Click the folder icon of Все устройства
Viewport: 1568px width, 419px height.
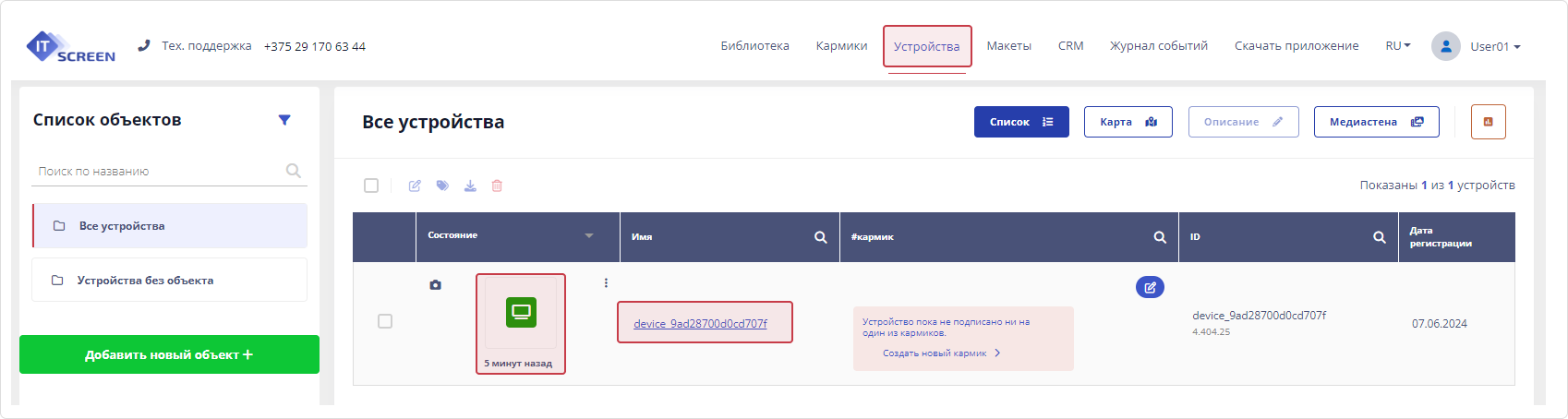59,225
